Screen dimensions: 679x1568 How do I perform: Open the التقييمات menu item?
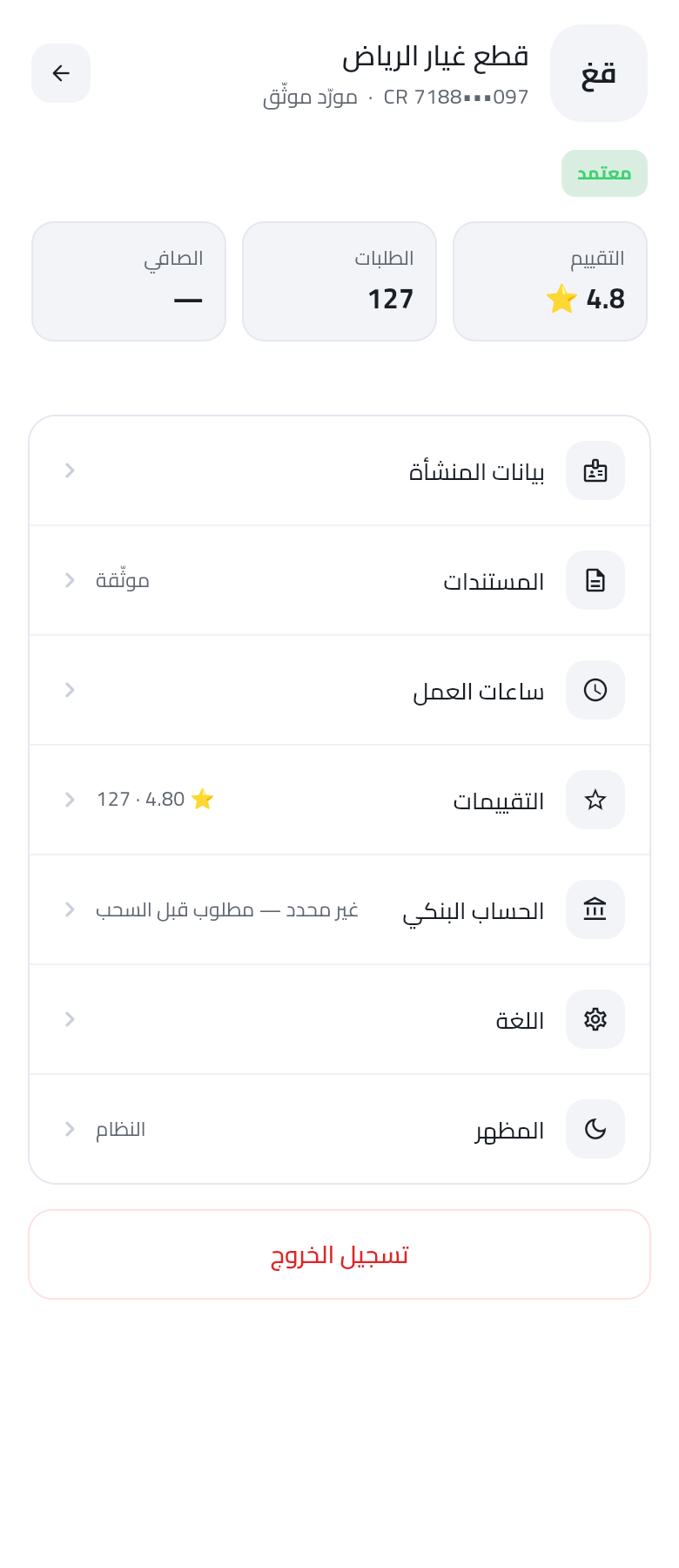click(x=339, y=800)
